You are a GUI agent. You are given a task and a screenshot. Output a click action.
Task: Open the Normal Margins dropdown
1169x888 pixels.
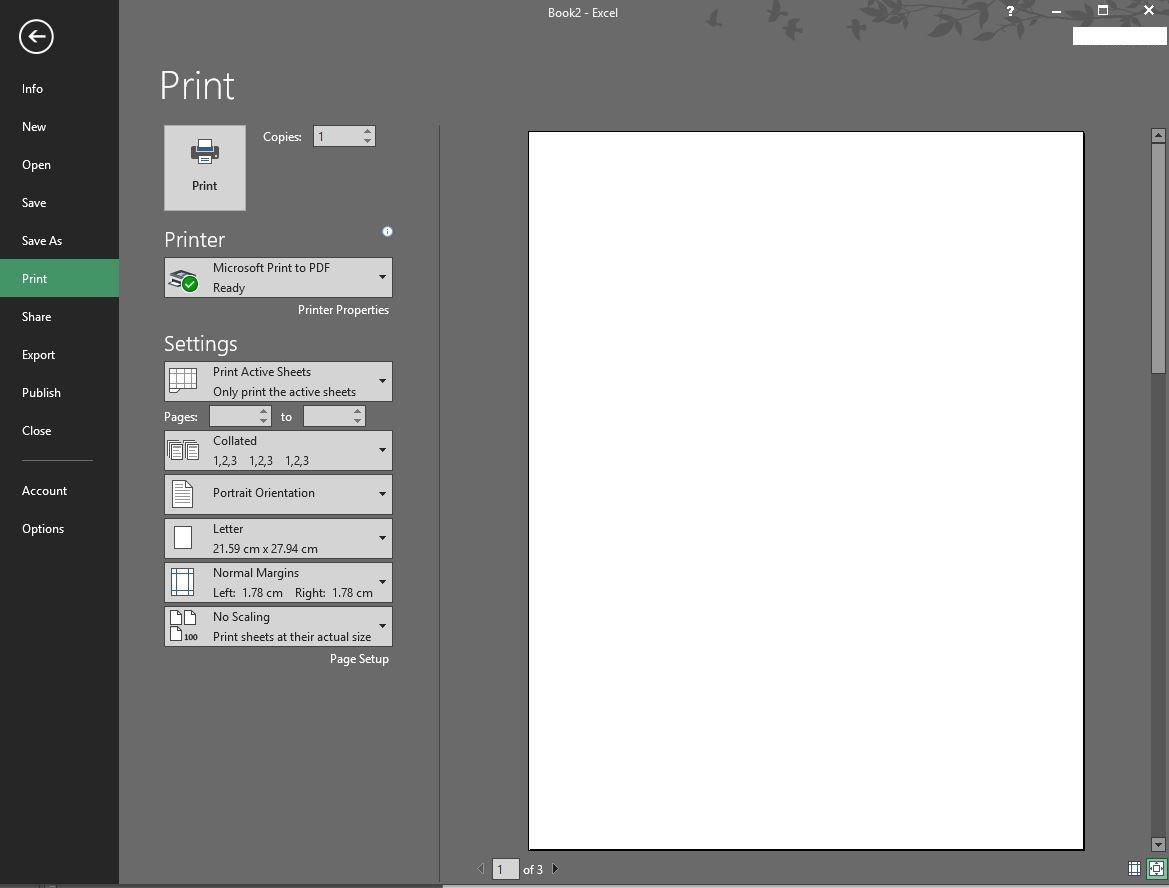pyautogui.click(x=278, y=582)
